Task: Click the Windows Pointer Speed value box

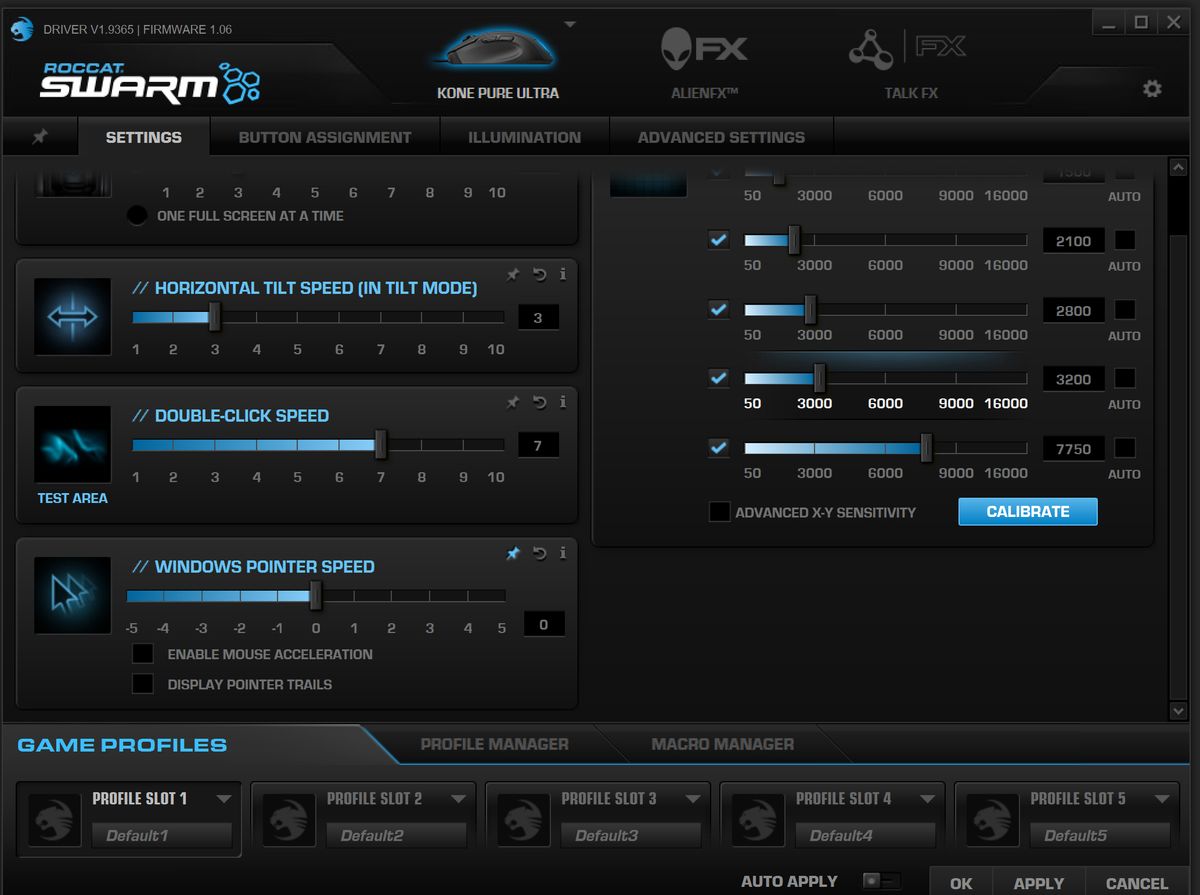Action: [x=544, y=624]
